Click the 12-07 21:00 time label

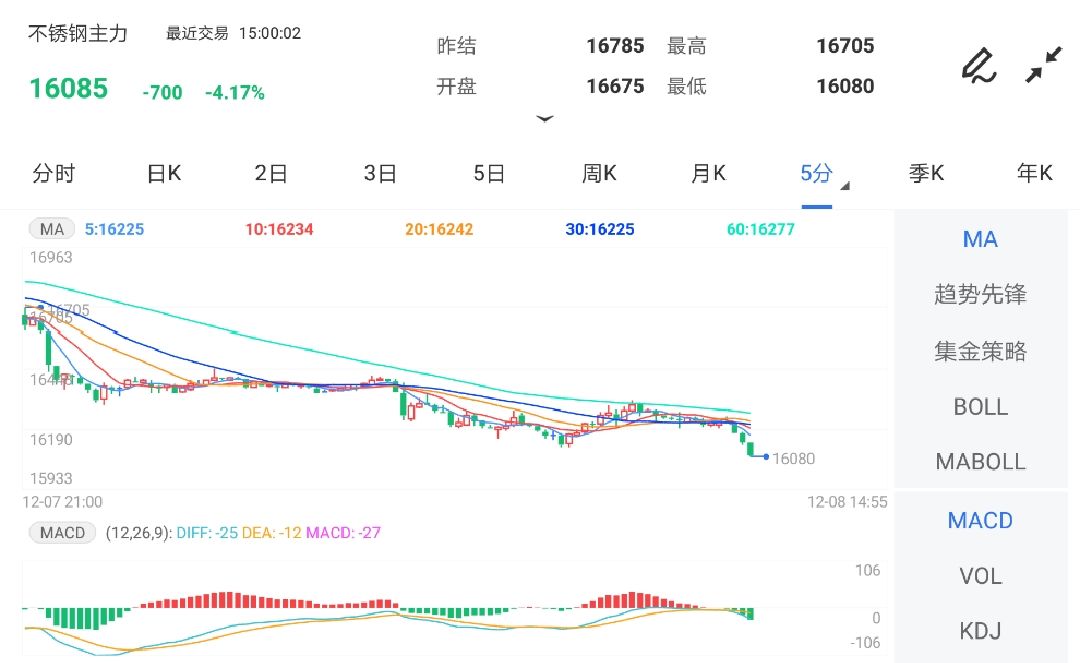(x=63, y=502)
